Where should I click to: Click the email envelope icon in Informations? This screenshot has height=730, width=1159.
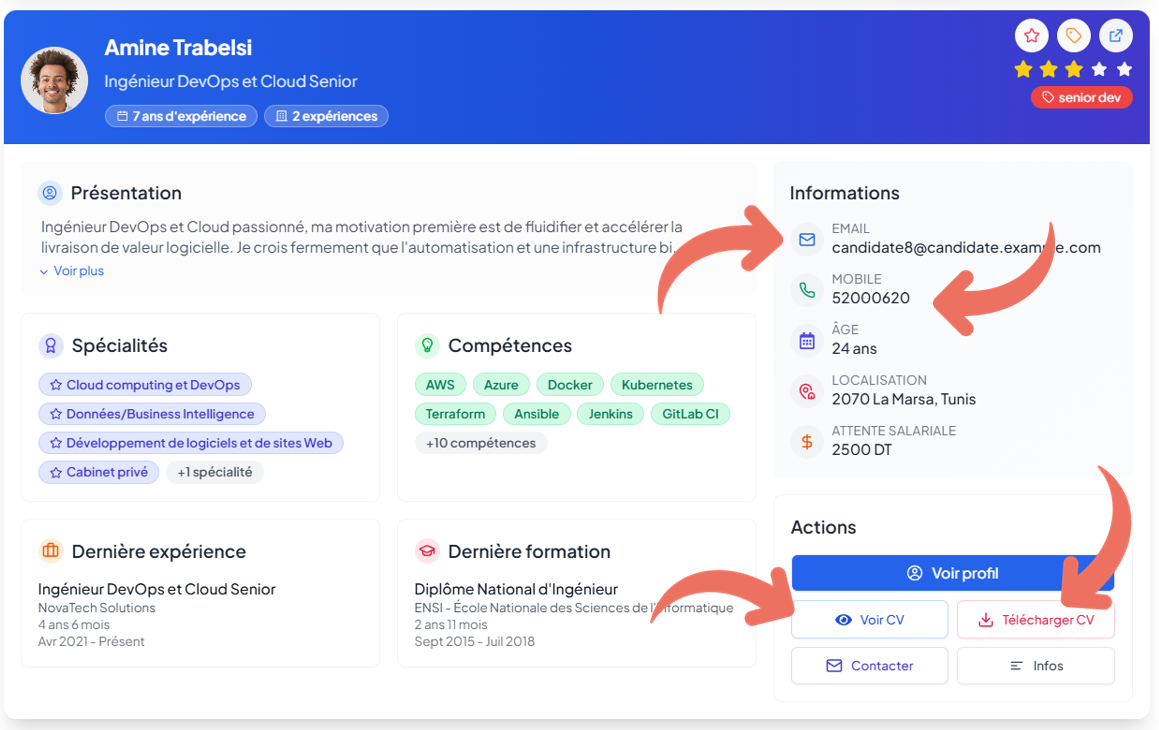(807, 240)
